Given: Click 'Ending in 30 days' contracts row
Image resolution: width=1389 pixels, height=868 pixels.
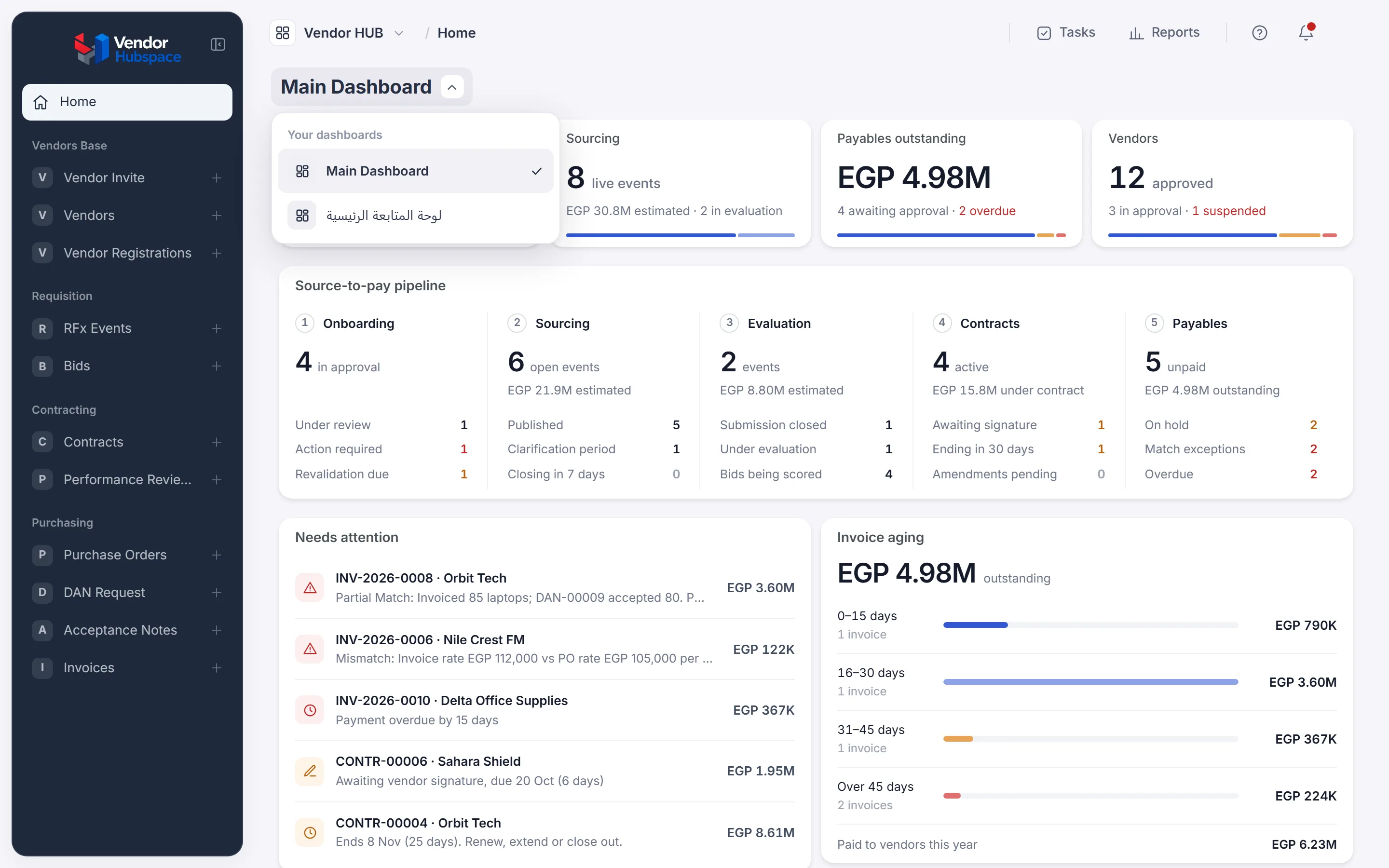Looking at the screenshot, I should (x=1018, y=449).
